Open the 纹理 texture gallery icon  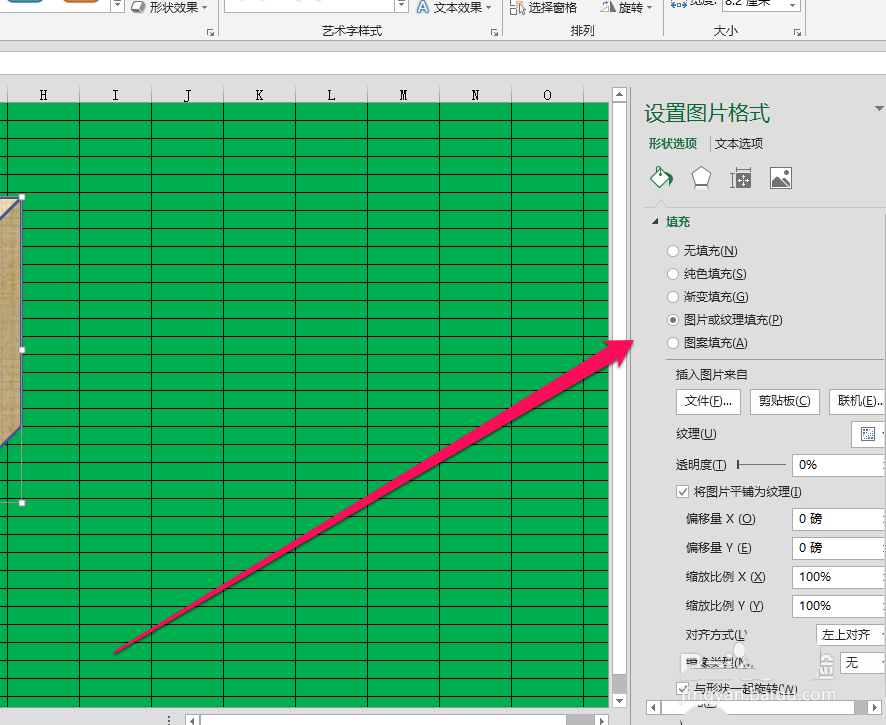[x=869, y=434]
